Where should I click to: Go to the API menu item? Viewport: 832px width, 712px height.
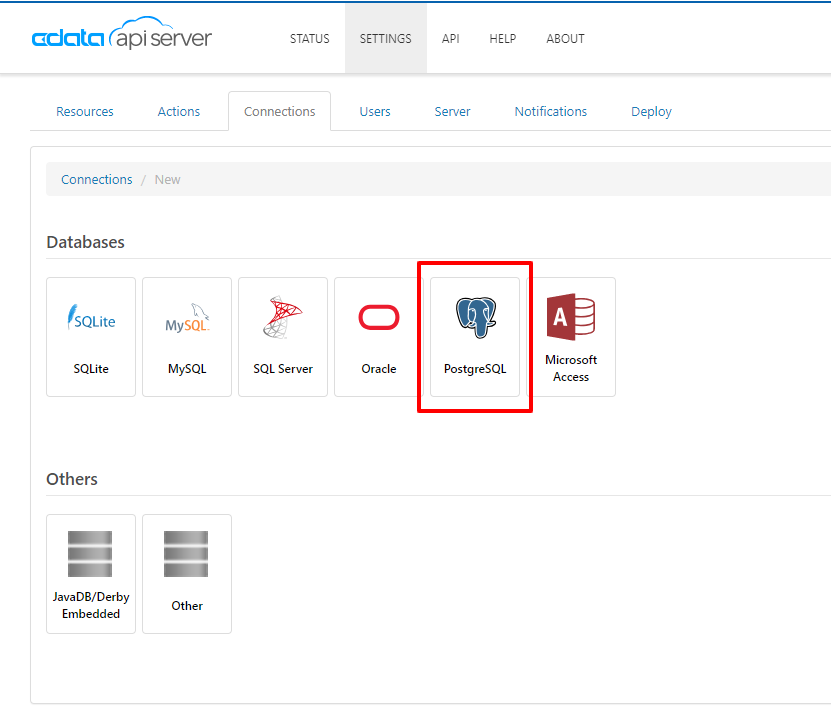[x=450, y=39]
